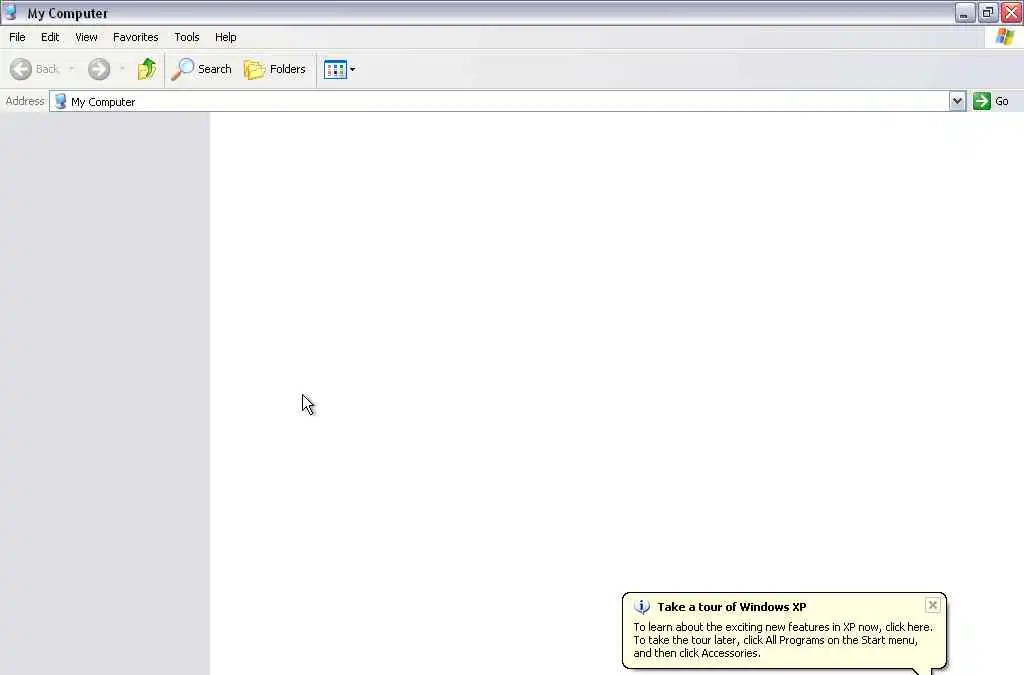1024x675 pixels.
Task: Open the Search pane
Action: coord(201,69)
